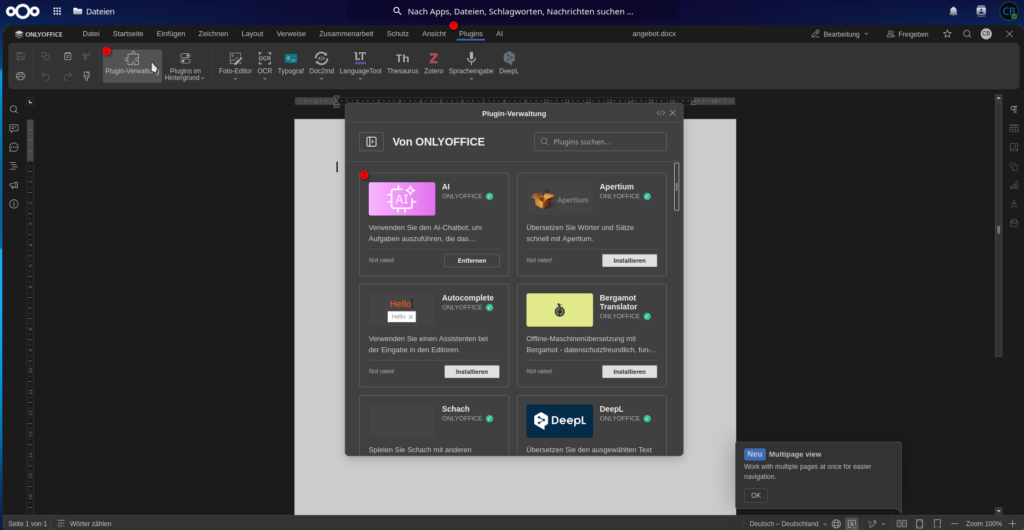Screen dimensions: 1024x530
Task: Click the paste clipboard icon
Action: [67, 56]
